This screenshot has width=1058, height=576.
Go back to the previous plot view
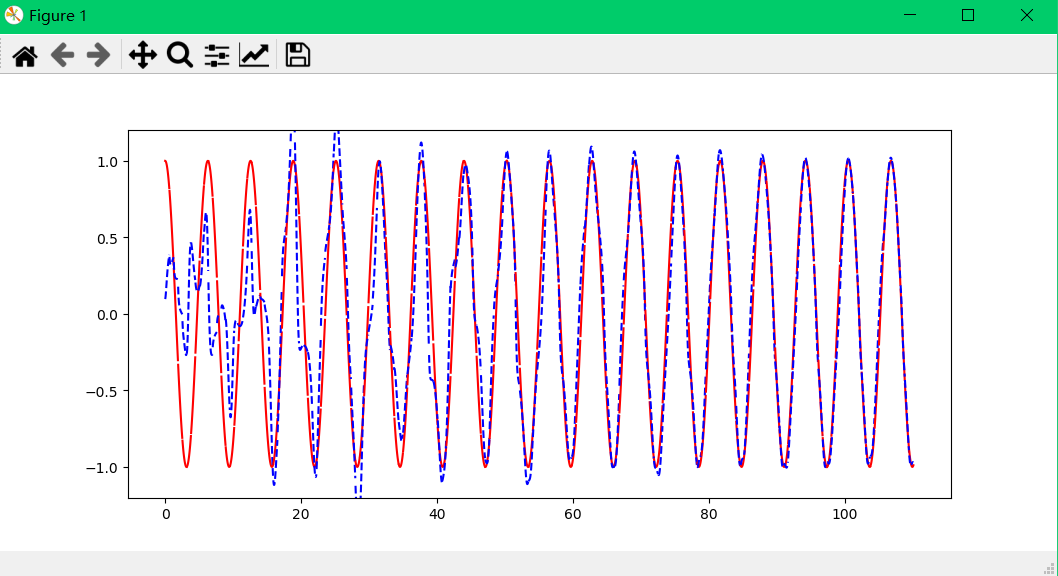point(62,55)
